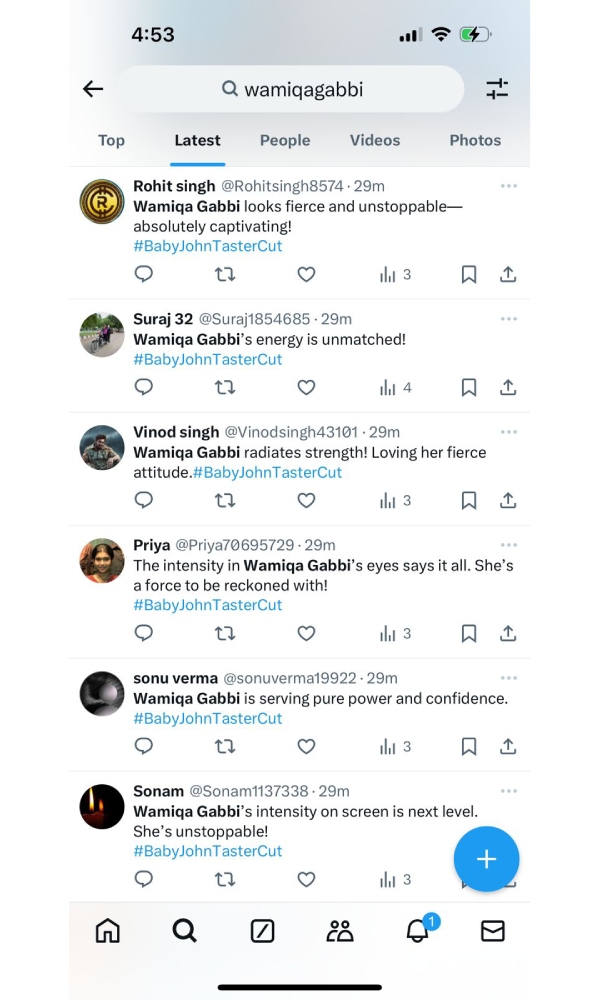Go to Home feed

(107, 931)
